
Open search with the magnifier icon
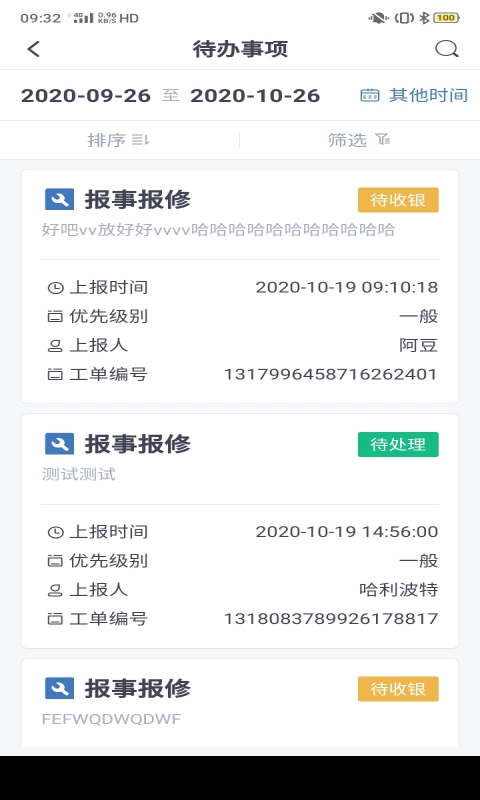click(x=447, y=49)
